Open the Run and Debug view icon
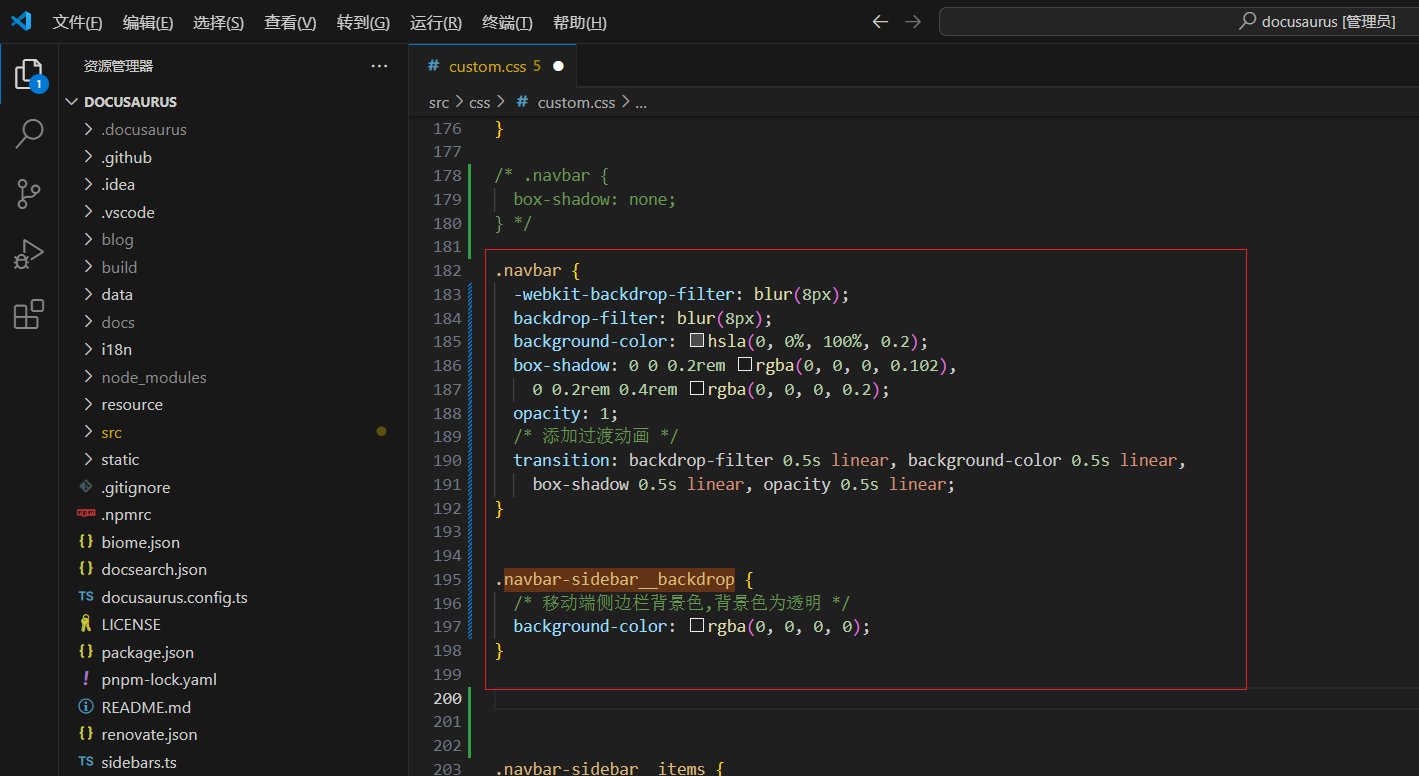1419x776 pixels. coord(29,254)
